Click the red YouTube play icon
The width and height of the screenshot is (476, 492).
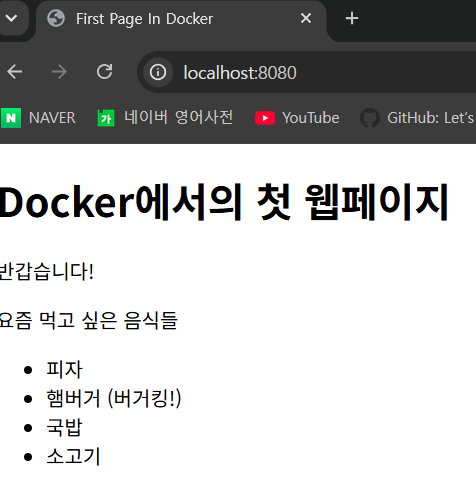pyautogui.click(x=265, y=118)
